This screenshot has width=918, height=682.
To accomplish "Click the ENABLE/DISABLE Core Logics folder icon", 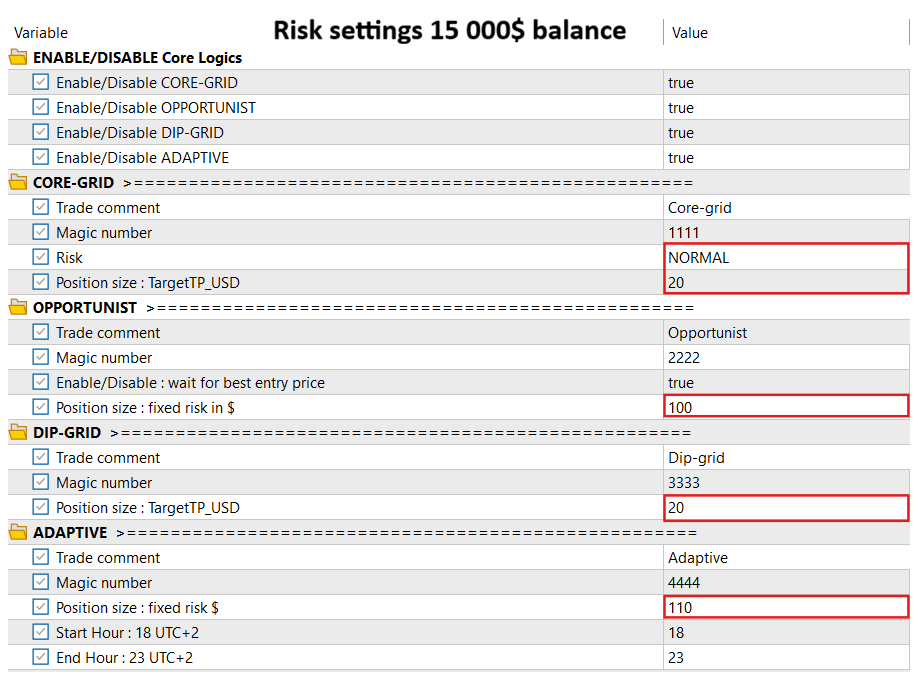I will click(18, 57).
